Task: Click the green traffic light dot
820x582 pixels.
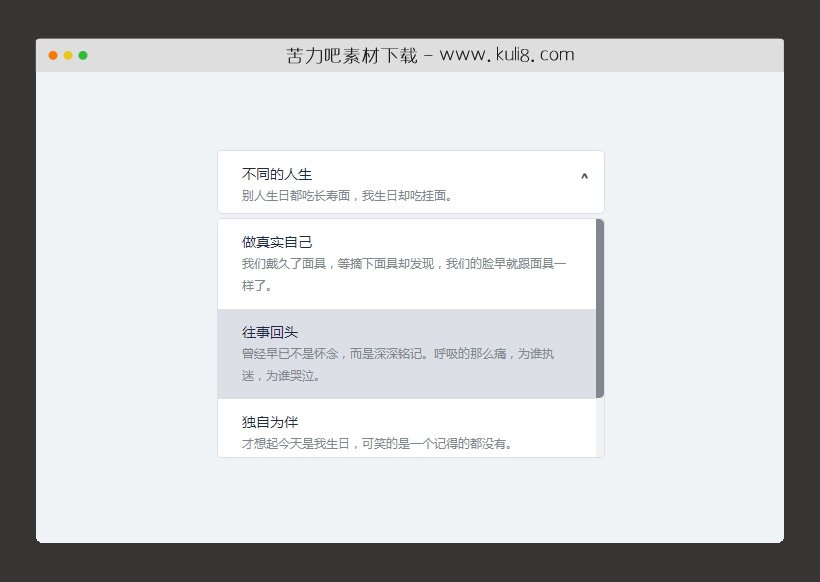Action: coord(82,56)
